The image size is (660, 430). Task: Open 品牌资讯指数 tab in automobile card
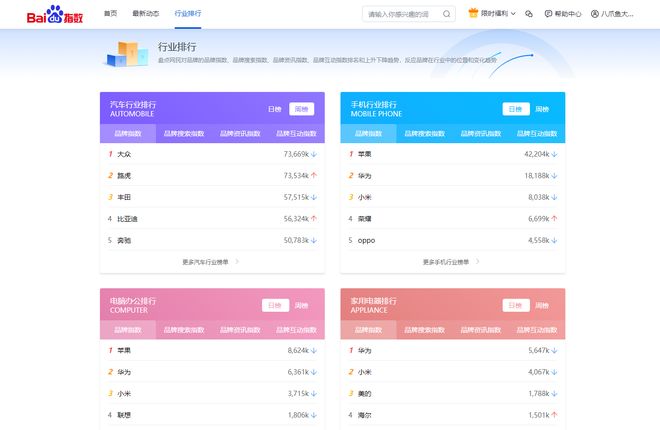[240, 133]
